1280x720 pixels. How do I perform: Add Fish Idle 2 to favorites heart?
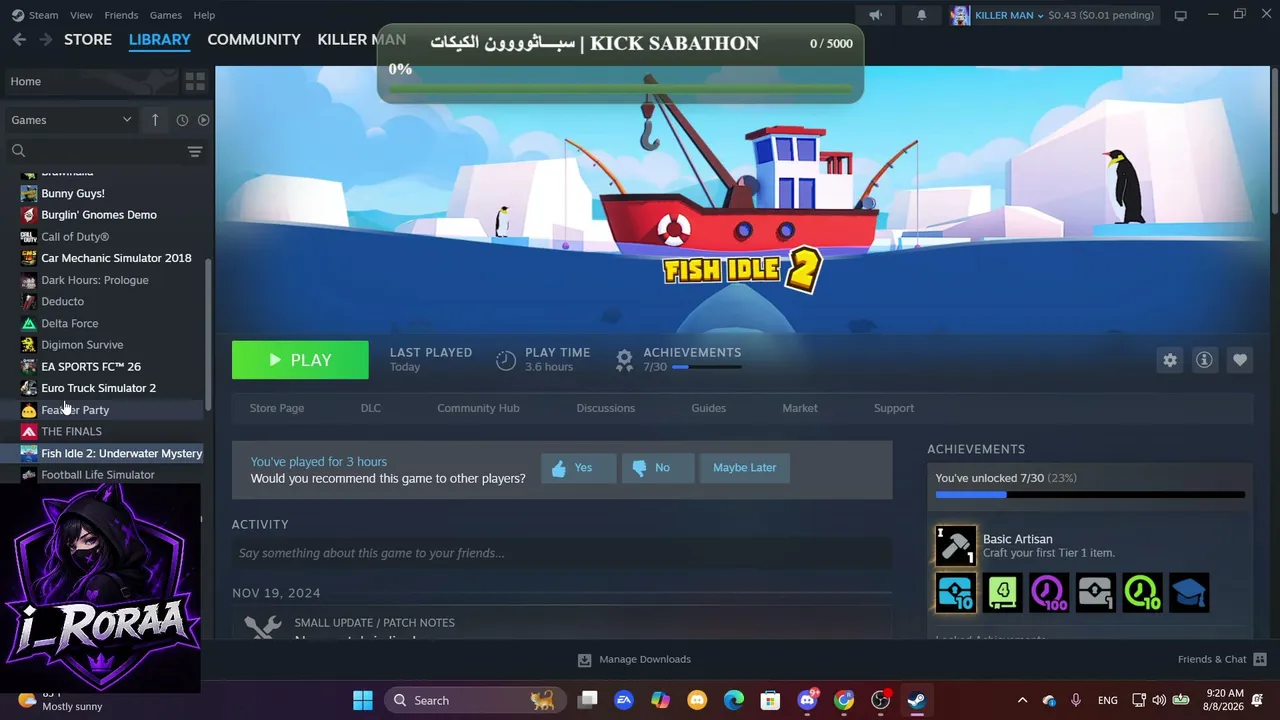(1240, 360)
